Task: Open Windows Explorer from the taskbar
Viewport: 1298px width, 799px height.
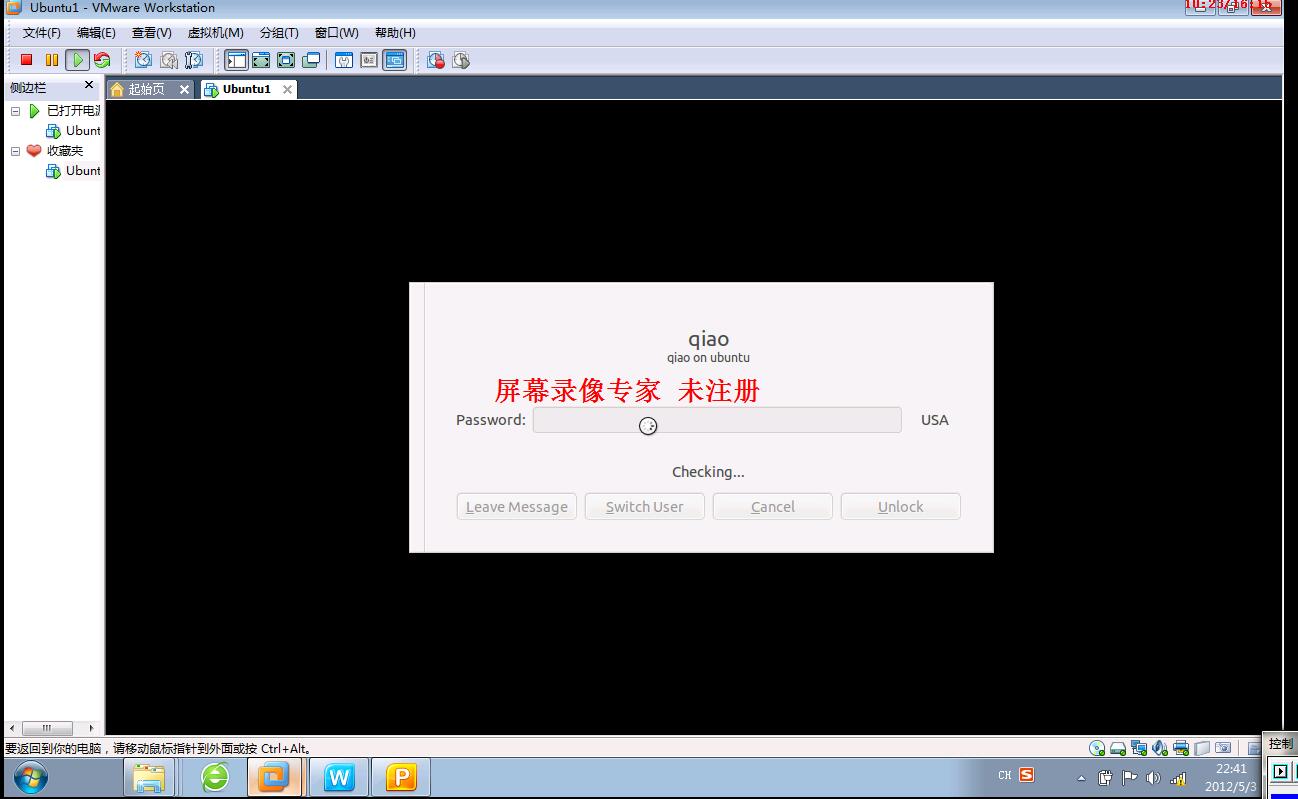Action: [x=149, y=777]
